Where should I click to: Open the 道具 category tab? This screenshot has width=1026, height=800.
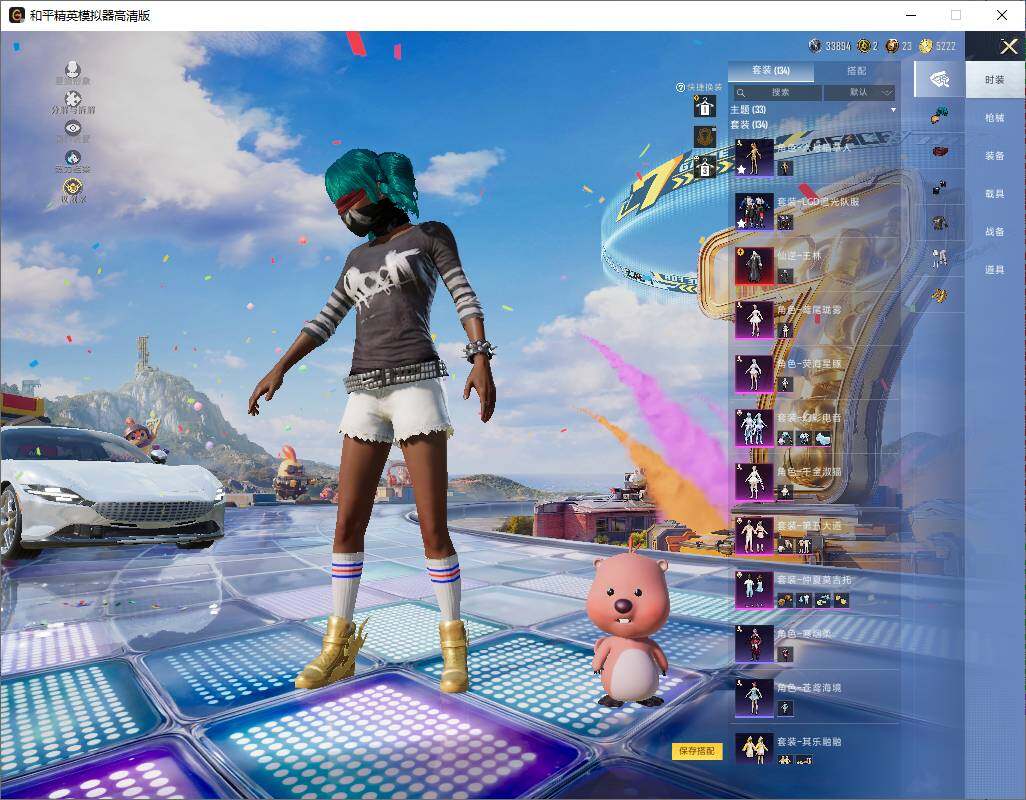995,270
